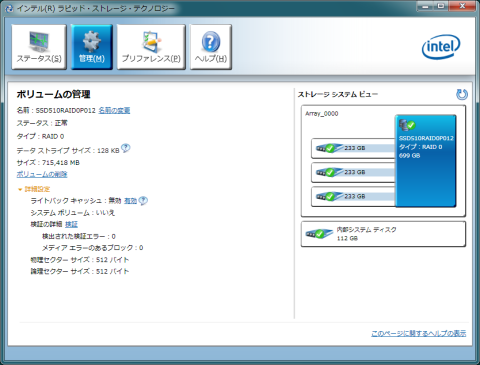Click the application icon in title bar
The width and height of the screenshot is (480, 365).
pos(10,8)
